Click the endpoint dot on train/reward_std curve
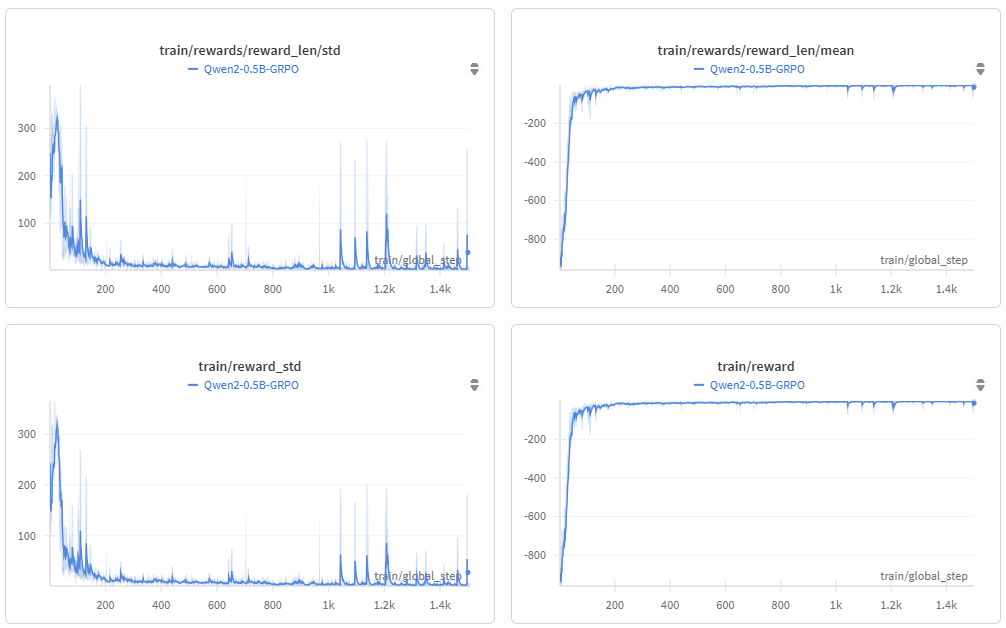This screenshot has height=628, width=1006. 468,572
